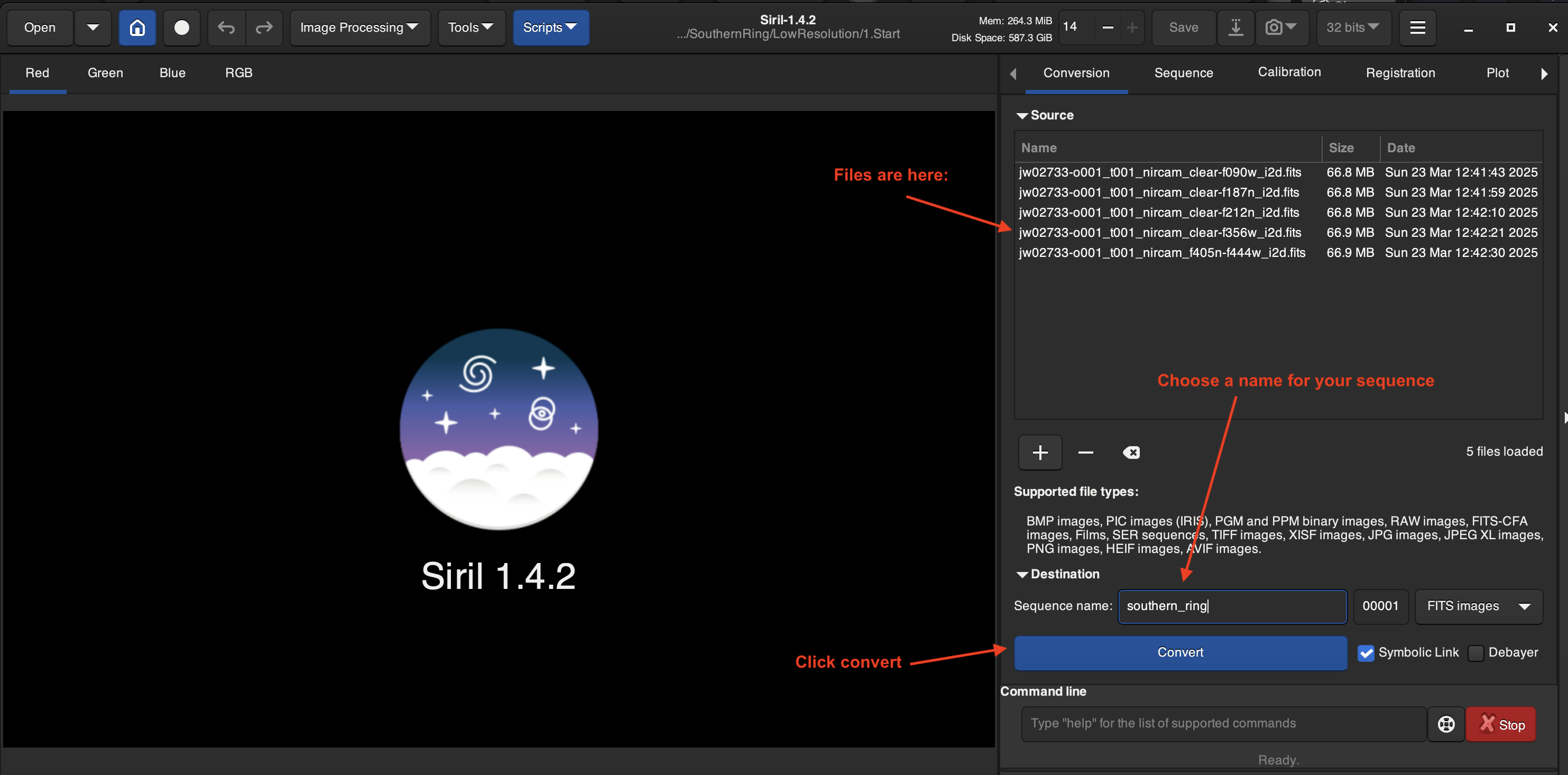1568x775 pixels.
Task: Click the white circle livestack button
Action: click(181, 27)
